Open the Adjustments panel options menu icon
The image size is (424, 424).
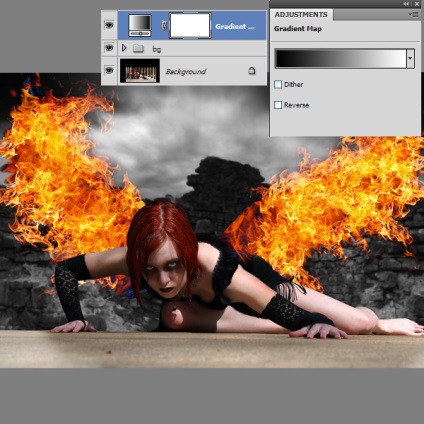click(x=413, y=15)
